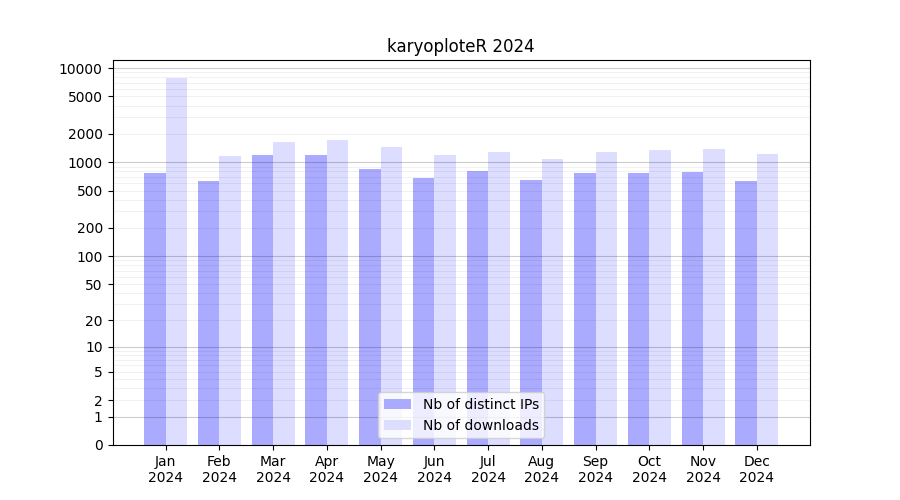Click the 100 y-axis tick label
Screen dimensions: 900x500
(89, 256)
